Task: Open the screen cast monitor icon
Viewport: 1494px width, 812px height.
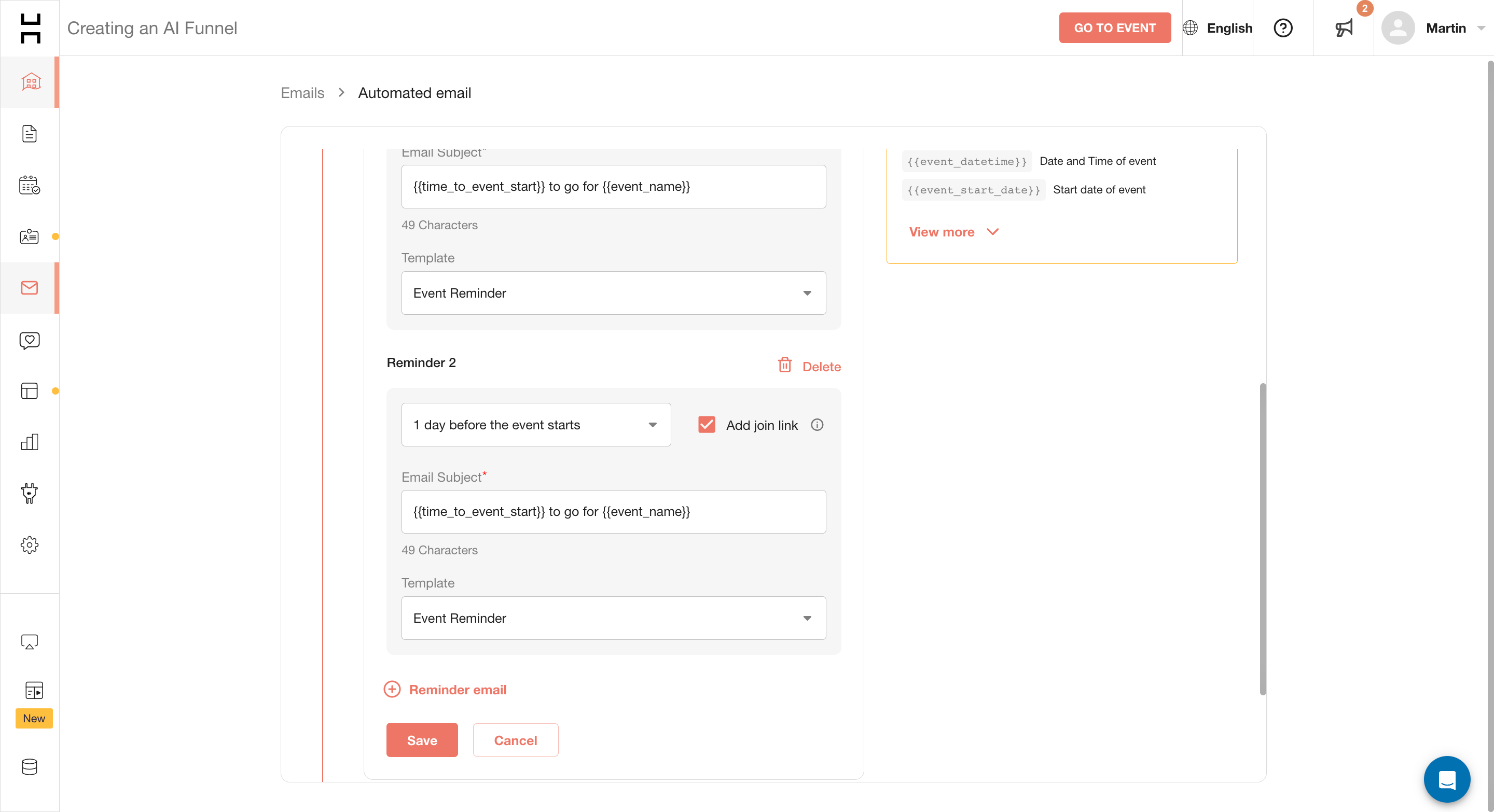Action: coord(30,641)
